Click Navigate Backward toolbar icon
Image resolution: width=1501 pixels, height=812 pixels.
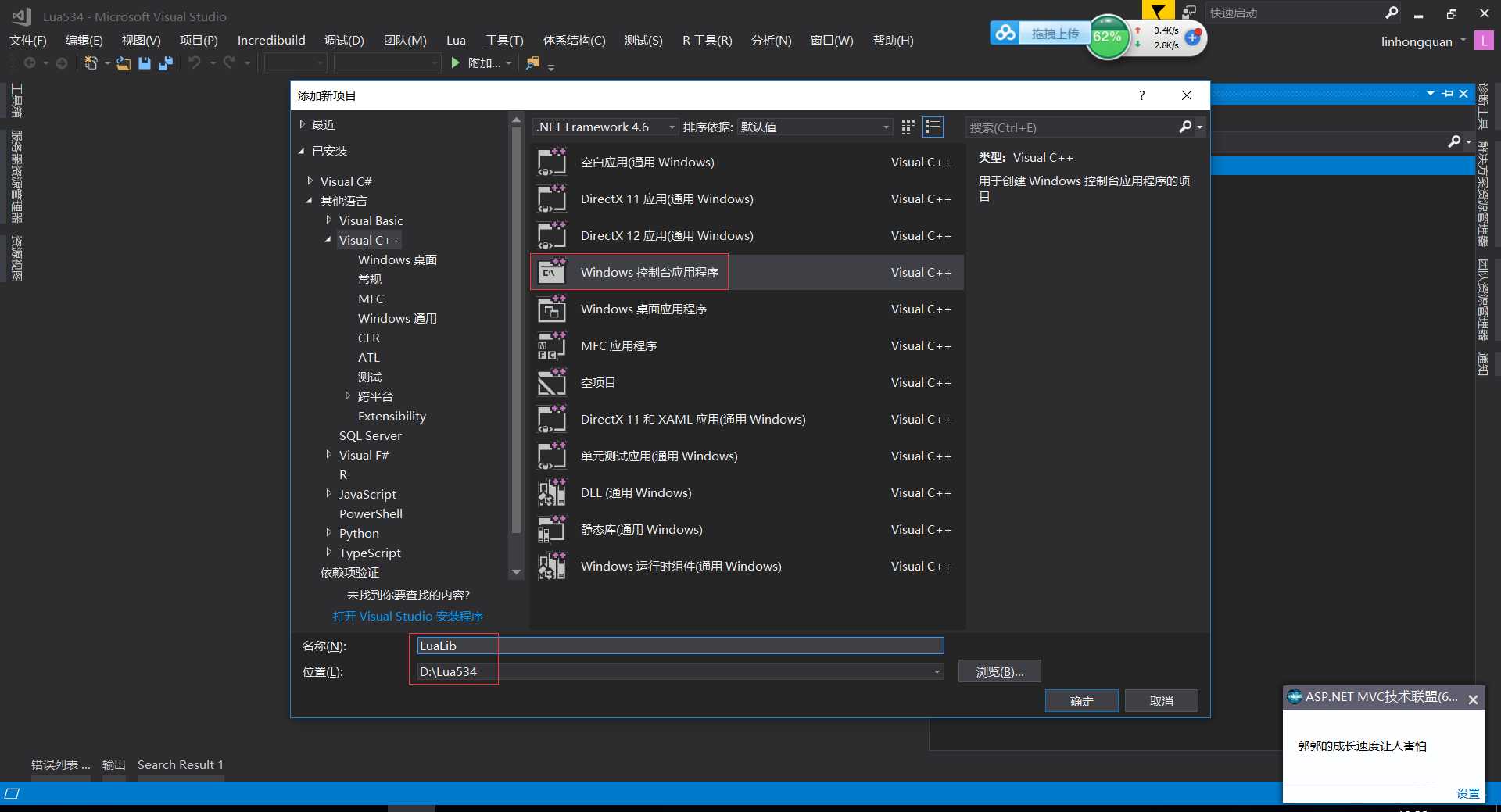pos(30,63)
